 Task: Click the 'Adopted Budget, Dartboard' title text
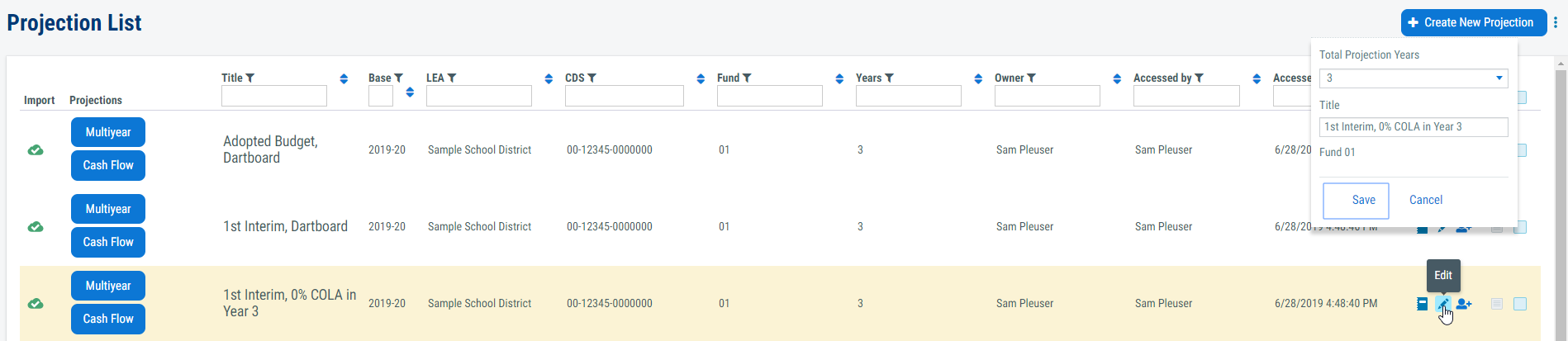tap(270, 149)
